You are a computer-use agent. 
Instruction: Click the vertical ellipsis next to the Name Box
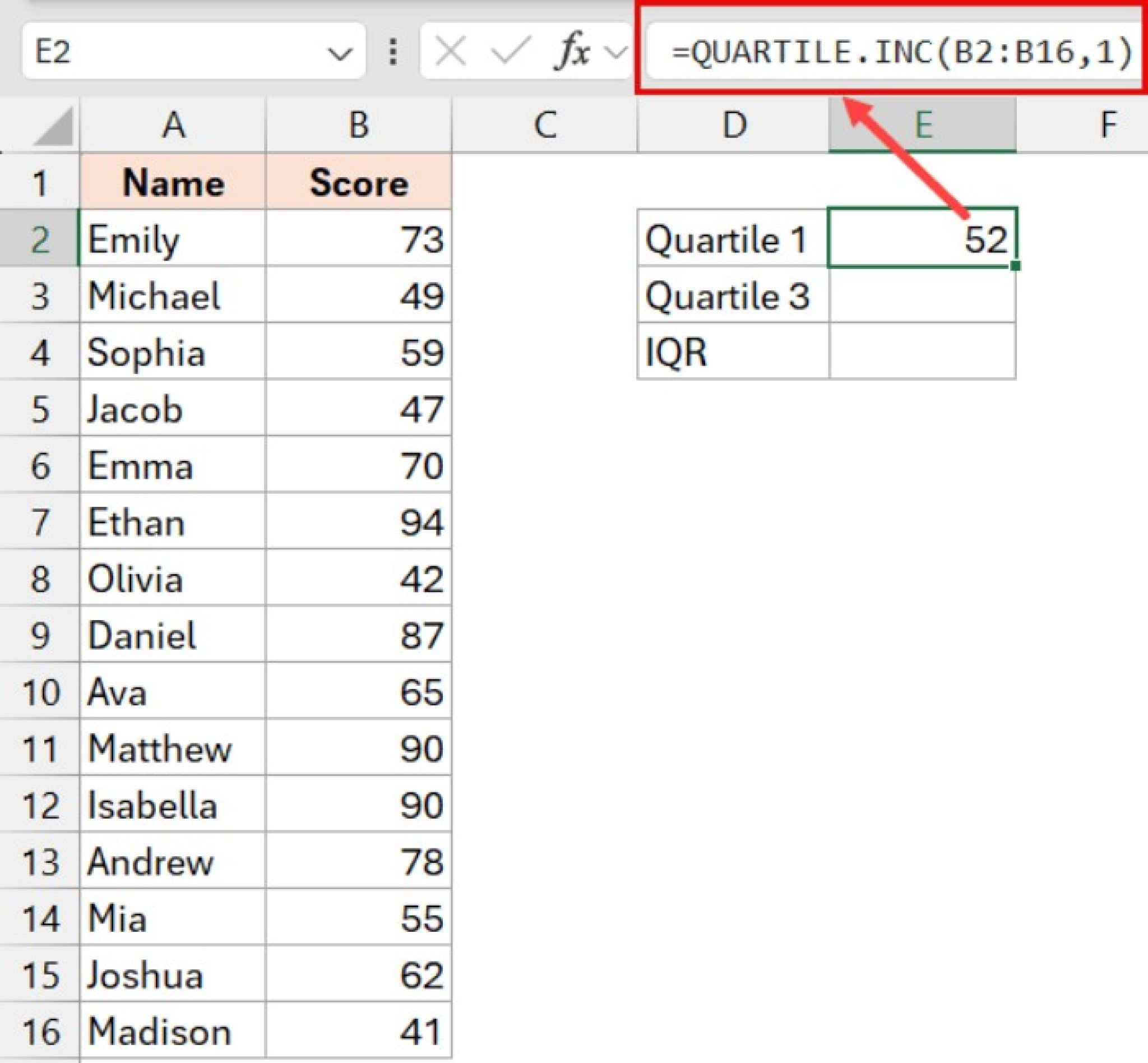tap(392, 50)
